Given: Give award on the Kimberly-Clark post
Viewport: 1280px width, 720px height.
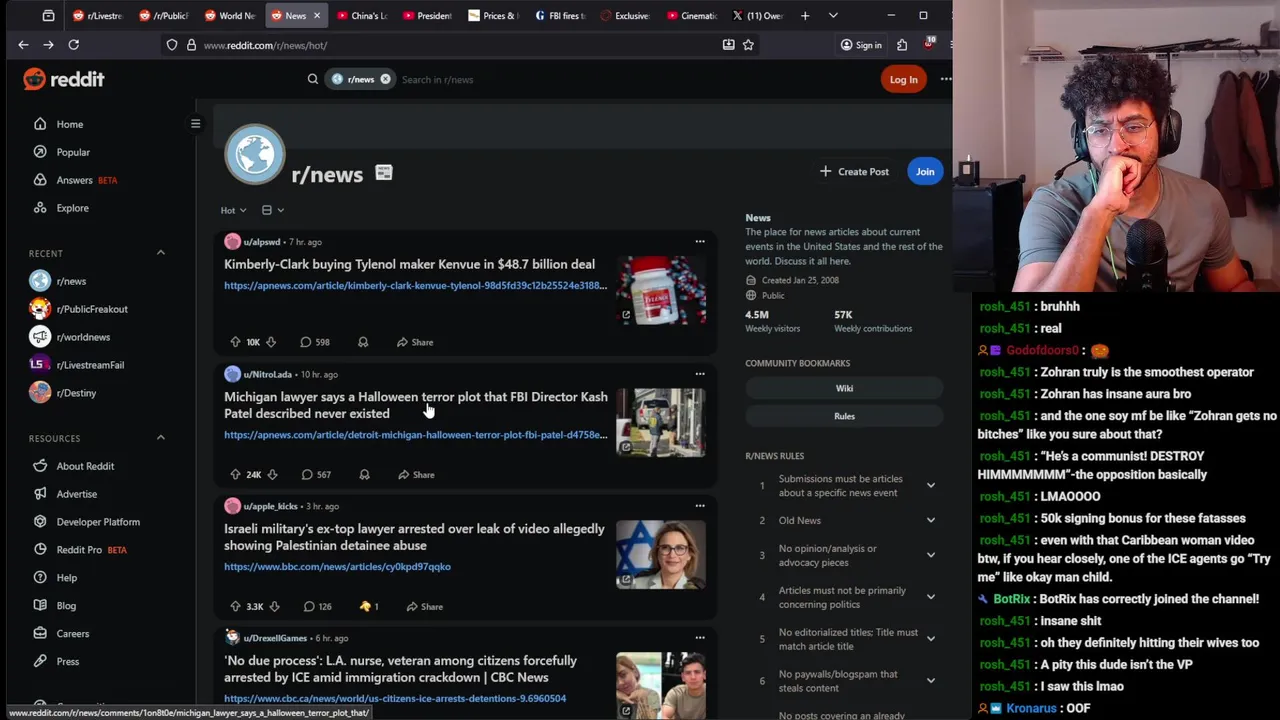Looking at the screenshot, I should pos(363,342).
